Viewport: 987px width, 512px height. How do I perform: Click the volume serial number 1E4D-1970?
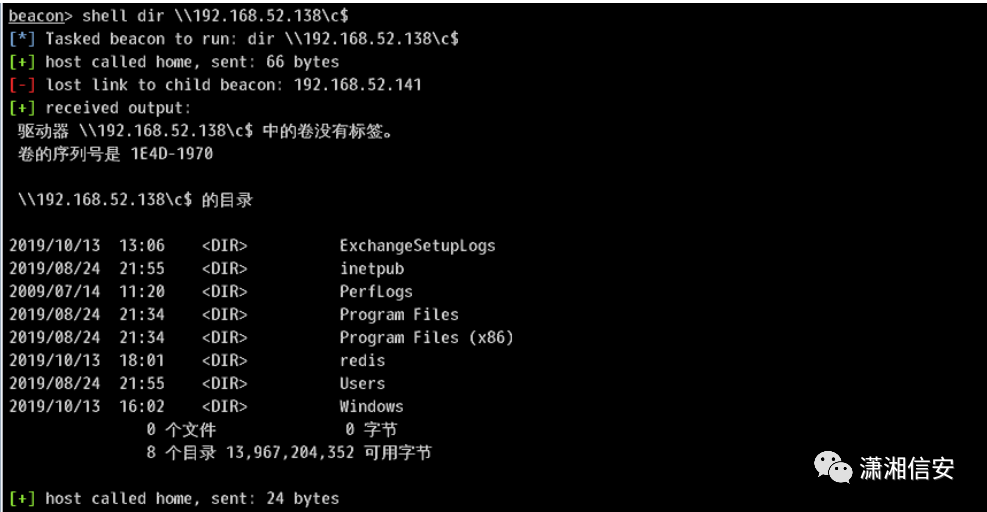click(172, 154)
